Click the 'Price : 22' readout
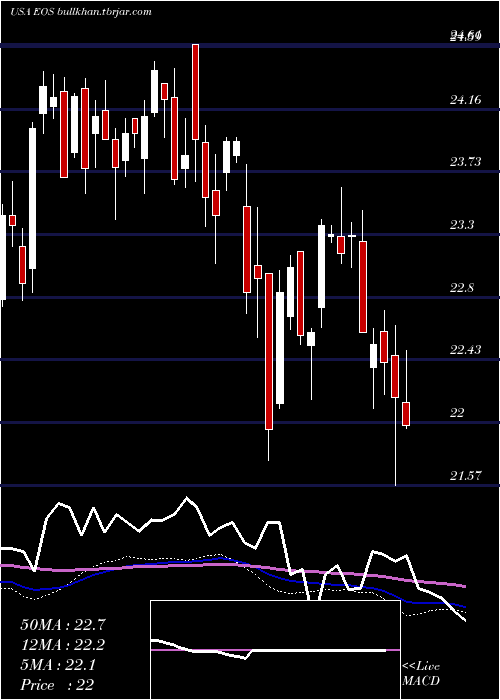Screen dimensions: 500x700 click(x=57, y=685)
